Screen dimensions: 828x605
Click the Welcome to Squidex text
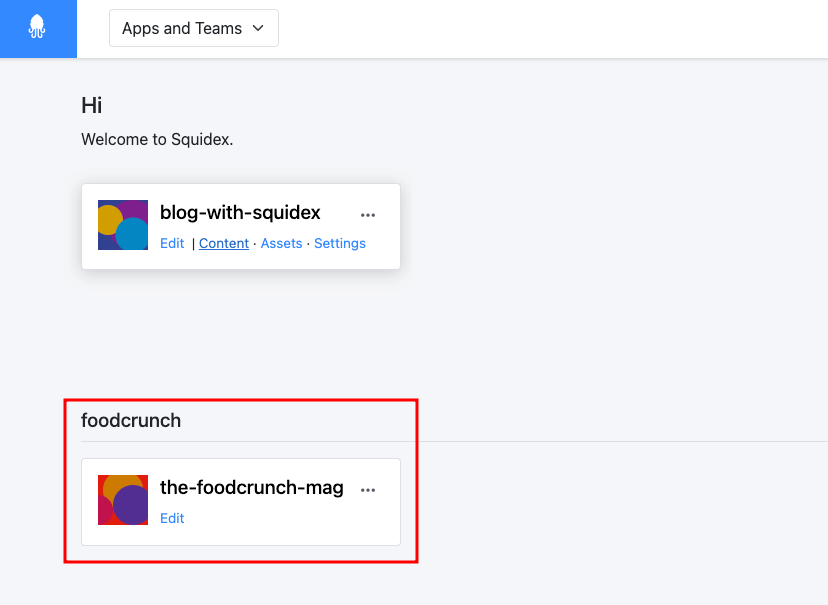157,139
